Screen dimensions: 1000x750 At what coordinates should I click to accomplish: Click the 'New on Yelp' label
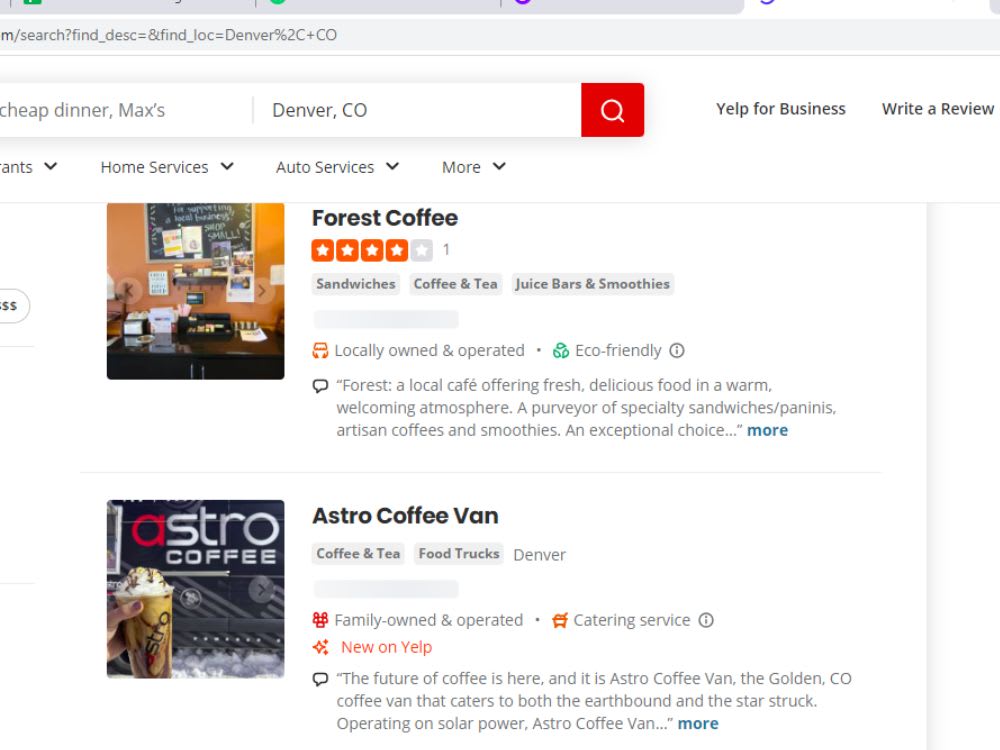click(386, 647)
